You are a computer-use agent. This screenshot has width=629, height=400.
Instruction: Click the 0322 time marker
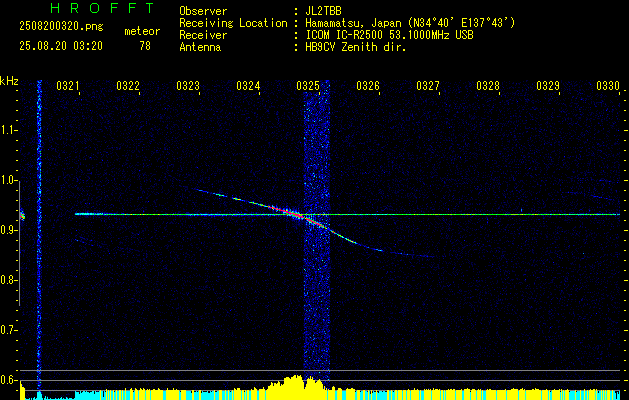(128, 85)
